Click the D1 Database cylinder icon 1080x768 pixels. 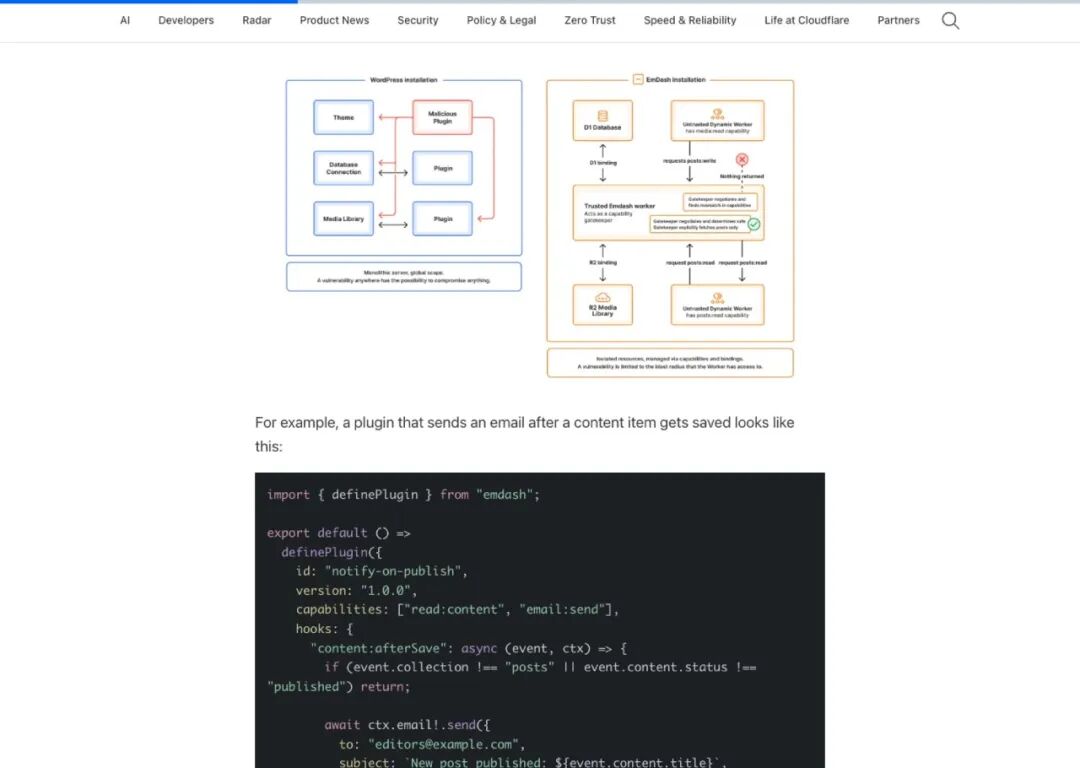click(602, 115)
